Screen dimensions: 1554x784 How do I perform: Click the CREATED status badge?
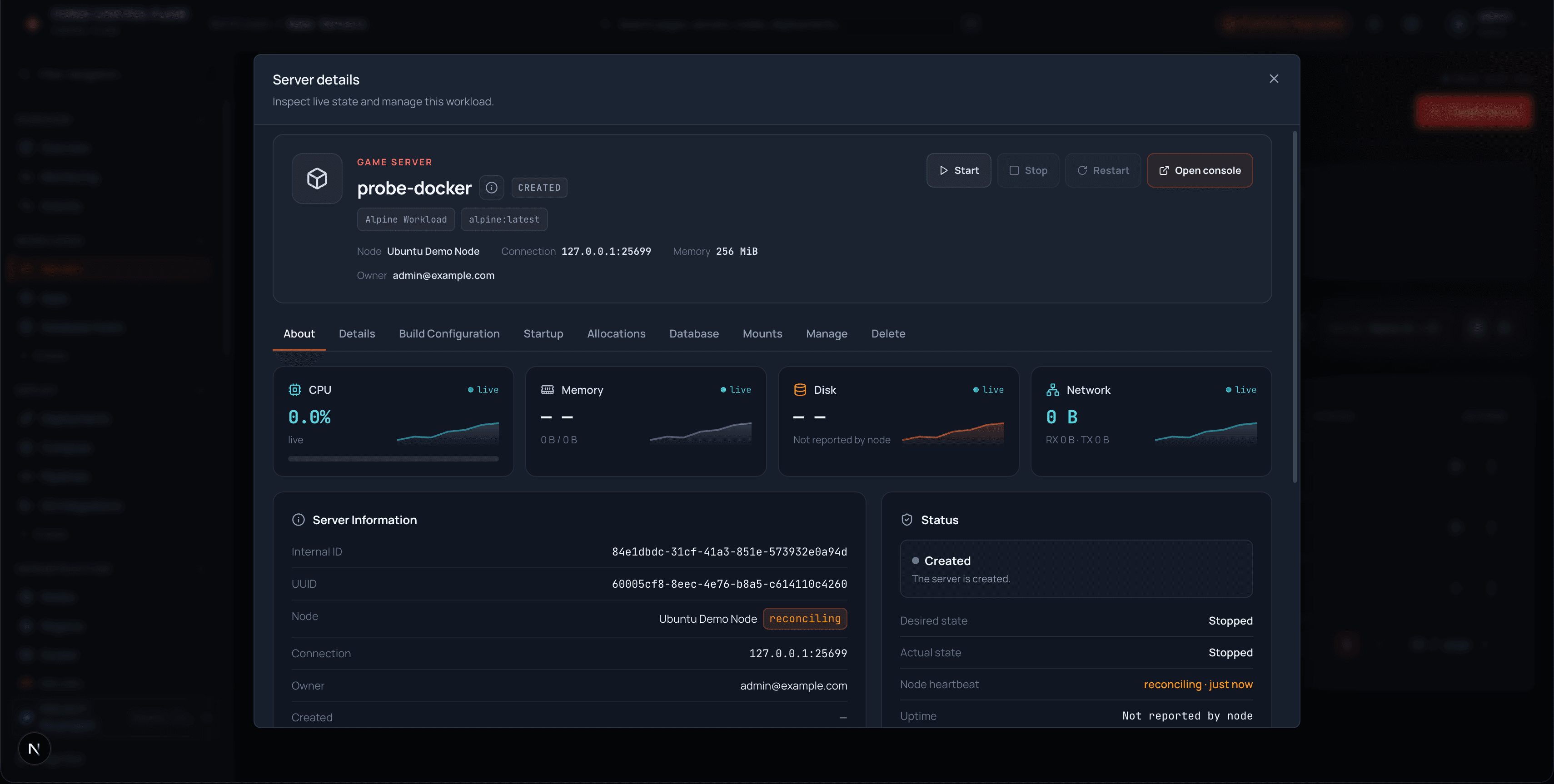539,188
